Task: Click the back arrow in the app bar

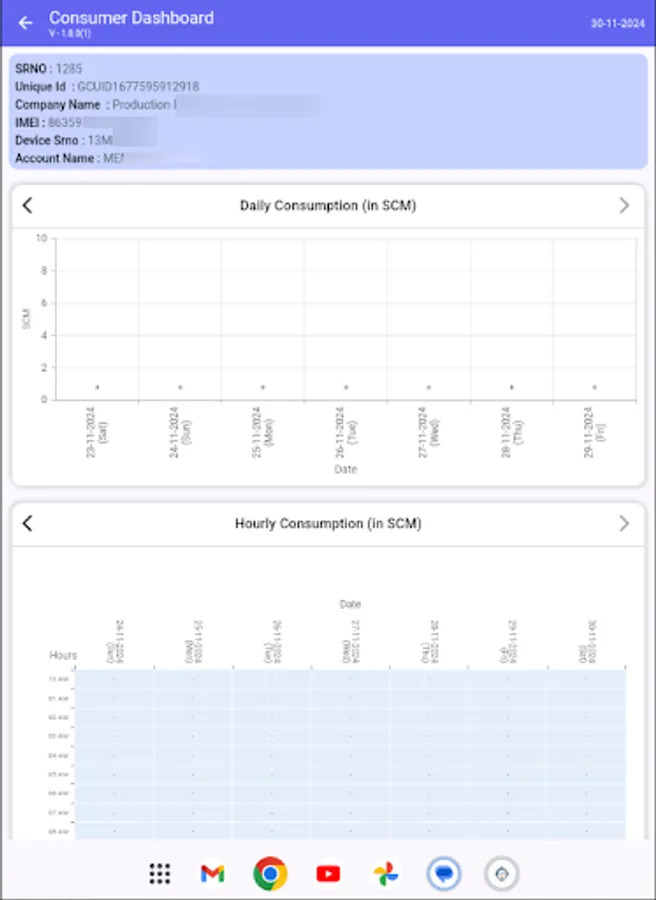Action: (24, 22)
